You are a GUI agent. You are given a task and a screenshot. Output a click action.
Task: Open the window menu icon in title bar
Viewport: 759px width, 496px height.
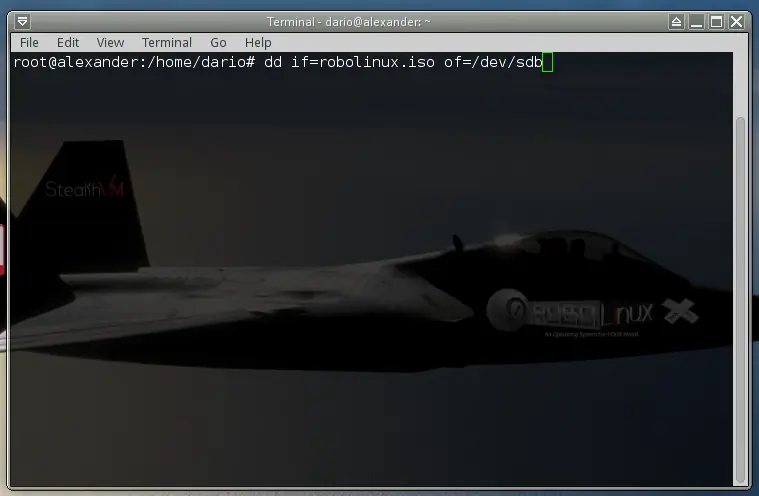click(x=22, y=22)
